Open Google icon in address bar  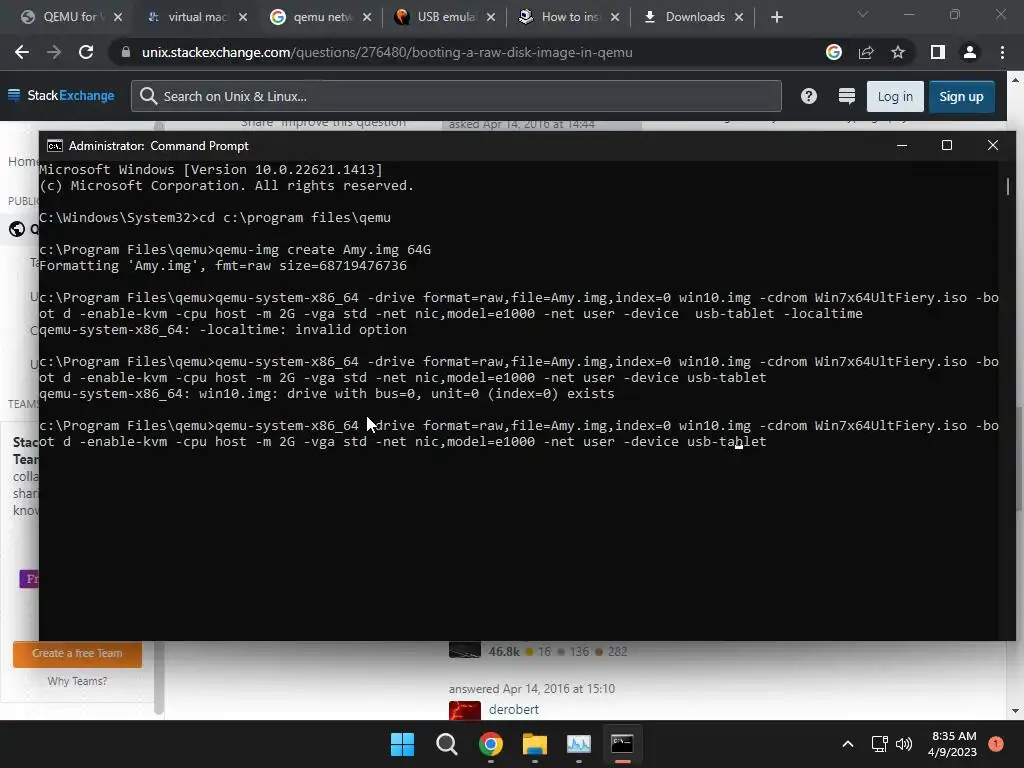pyautogui.click(x=833, y=52)
